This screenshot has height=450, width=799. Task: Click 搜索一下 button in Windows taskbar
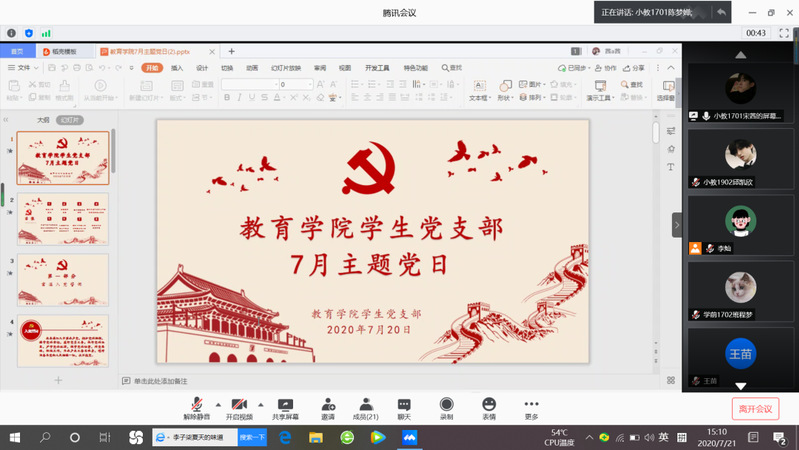(253, 437)
